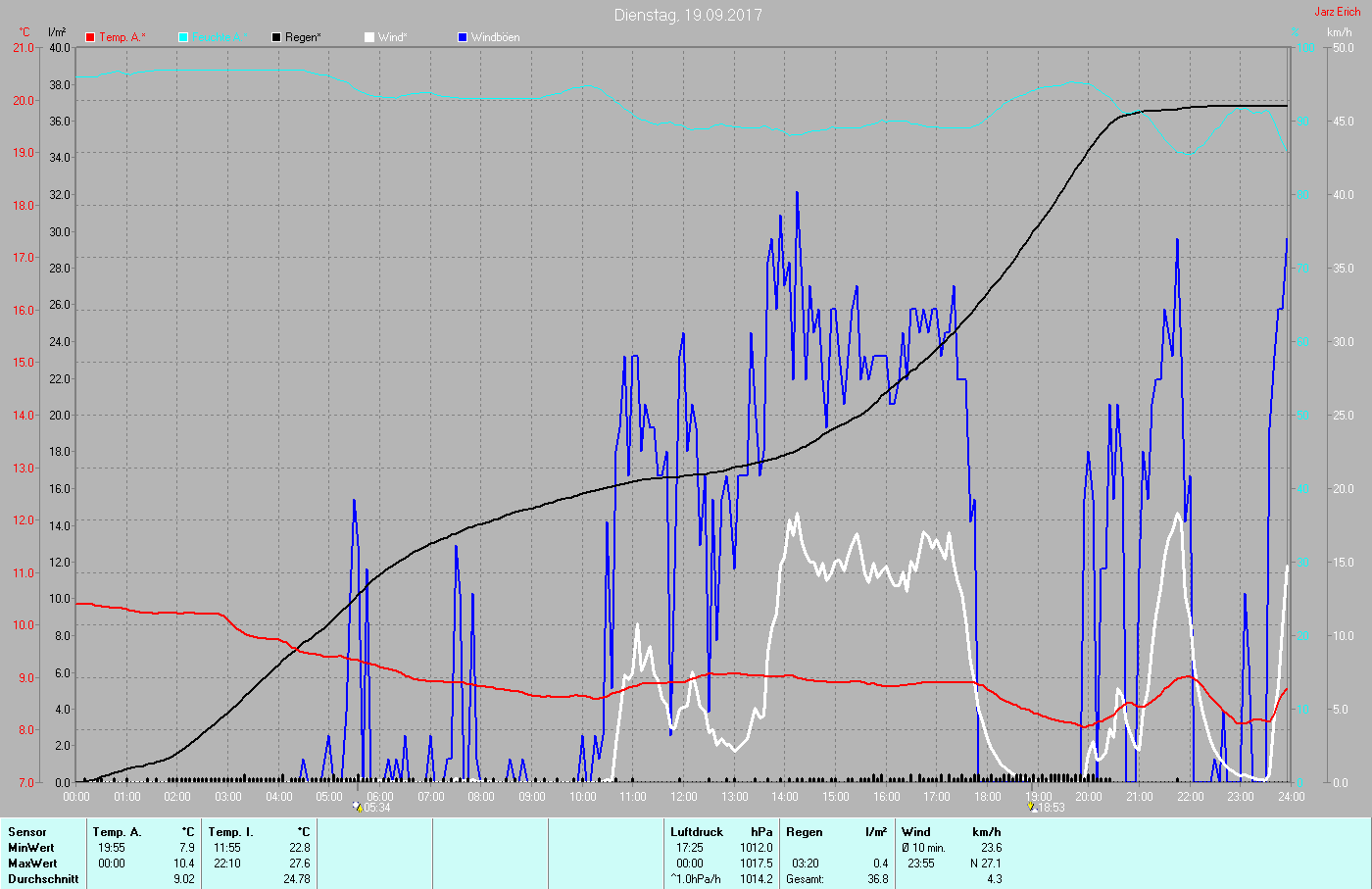Click the °C axis unit label
Viewport: 1372px width, 889px height.
pyautogui.click(x=24, y=32)
